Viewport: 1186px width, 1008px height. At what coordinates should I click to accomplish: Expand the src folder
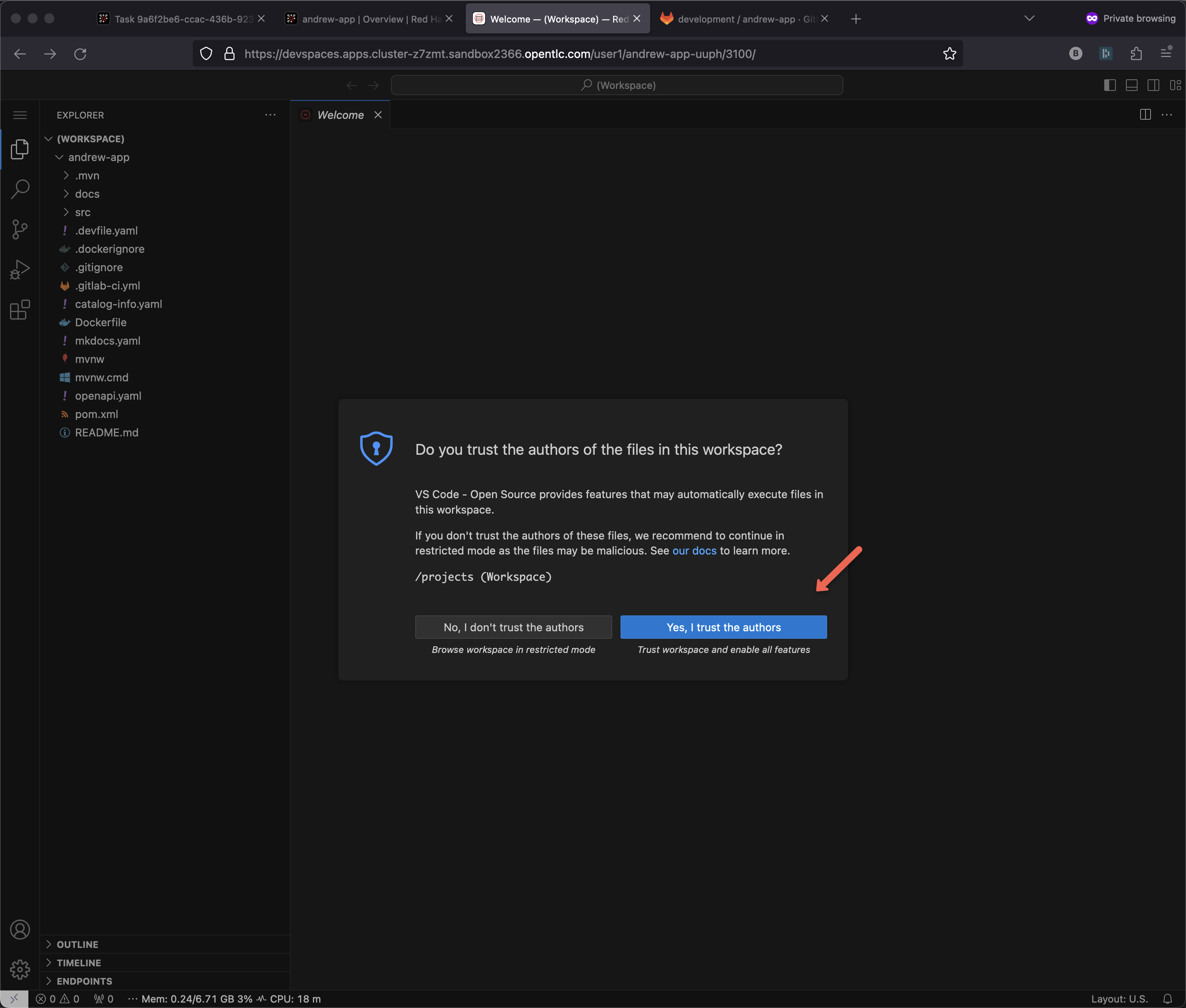coord(82,212)
